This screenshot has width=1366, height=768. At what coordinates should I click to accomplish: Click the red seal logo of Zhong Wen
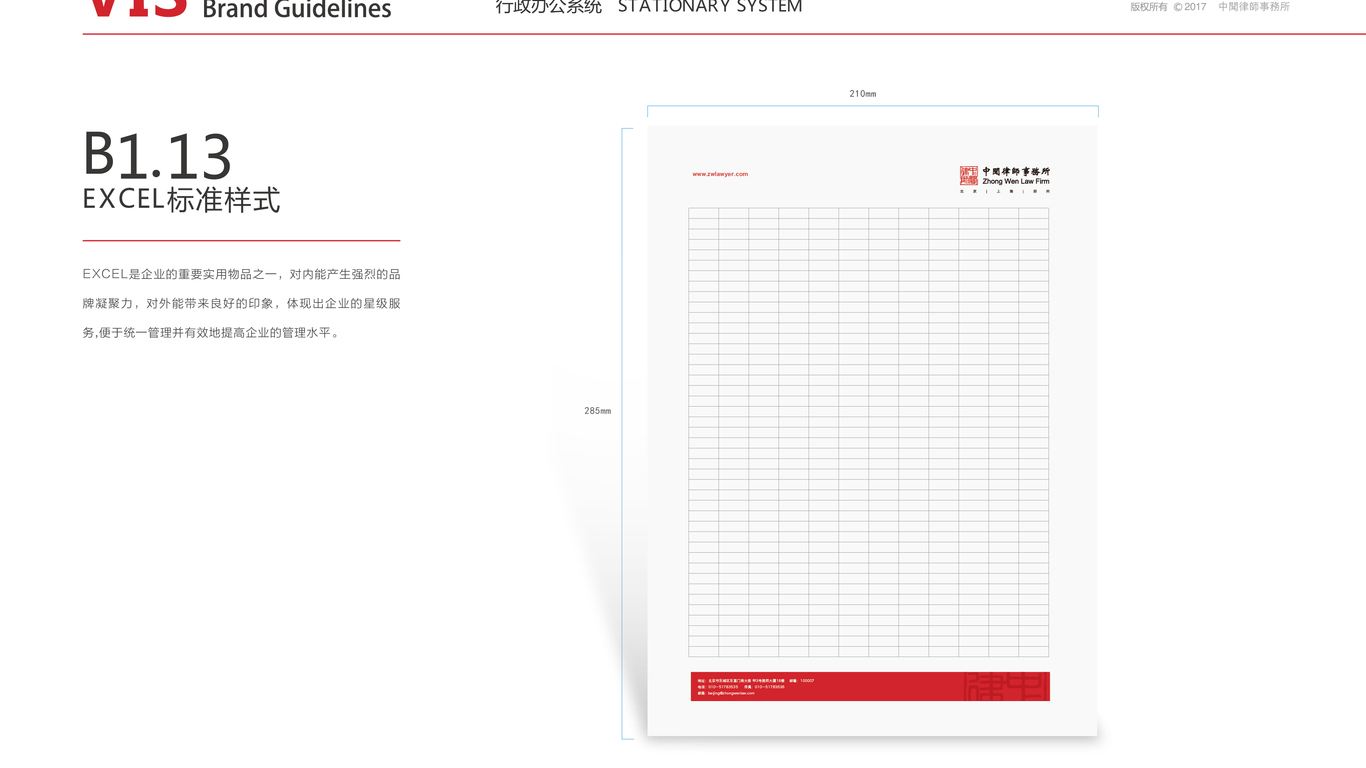tap(968, 176)
